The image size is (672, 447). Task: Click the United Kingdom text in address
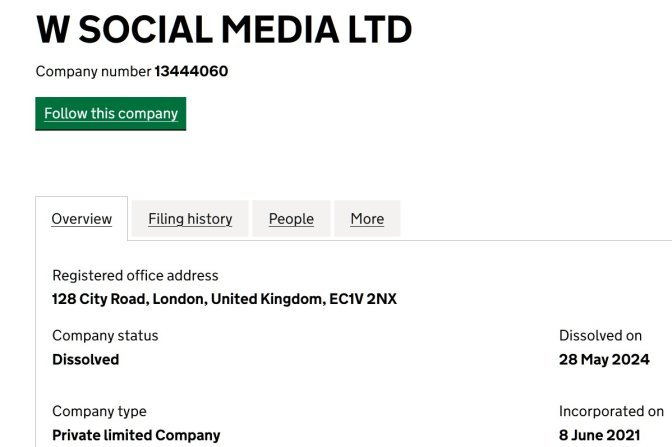coord(268,299)
